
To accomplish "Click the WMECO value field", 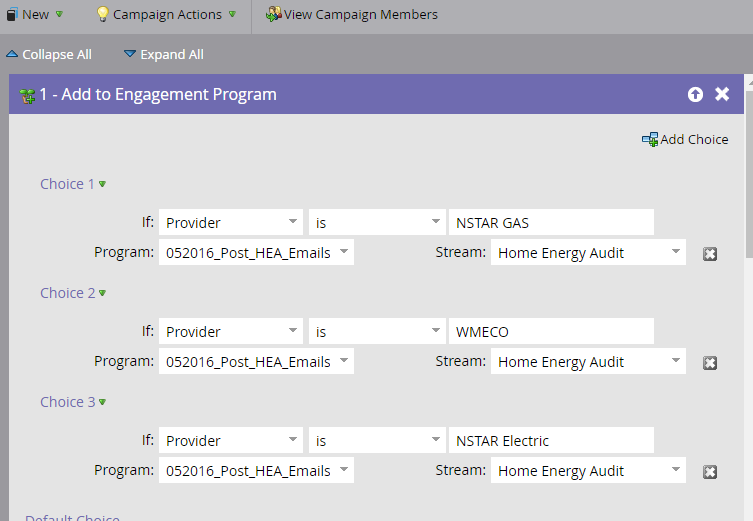I will pyautogui.click(x=550, y=331).
